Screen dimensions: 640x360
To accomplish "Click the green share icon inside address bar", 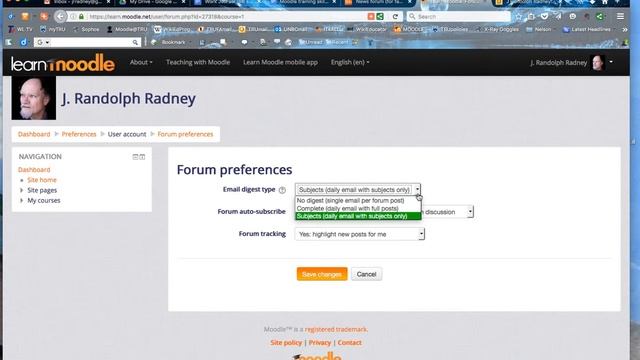I will tap(380, 16).
